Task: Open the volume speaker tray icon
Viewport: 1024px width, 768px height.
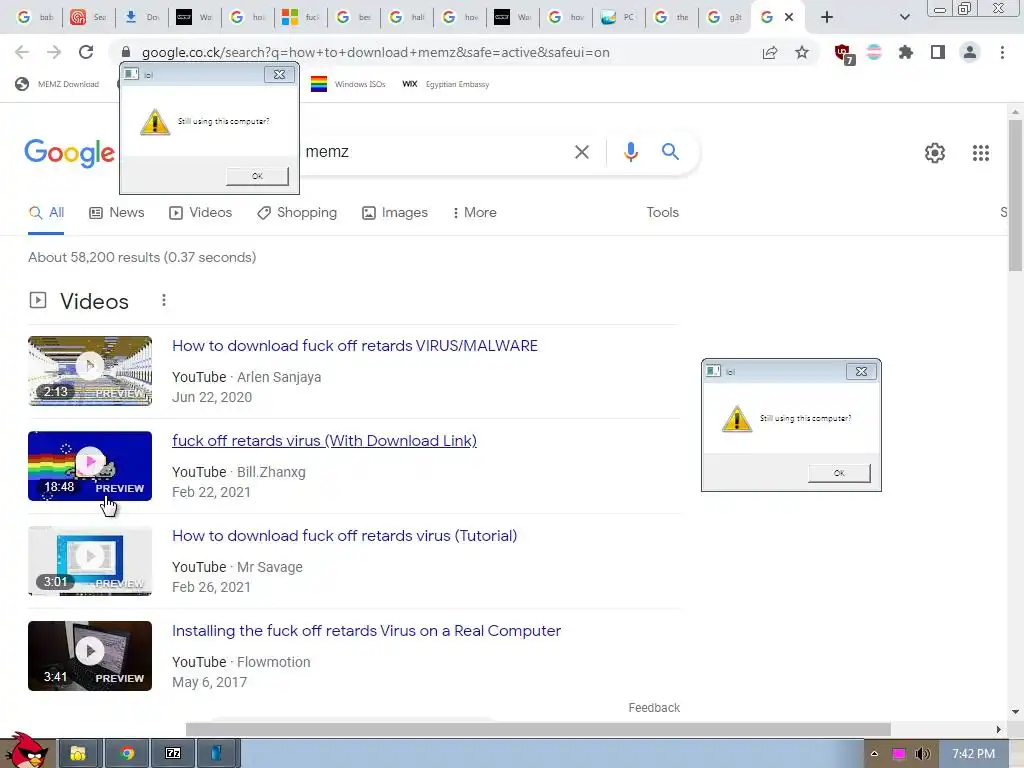Action: point(922,754)
